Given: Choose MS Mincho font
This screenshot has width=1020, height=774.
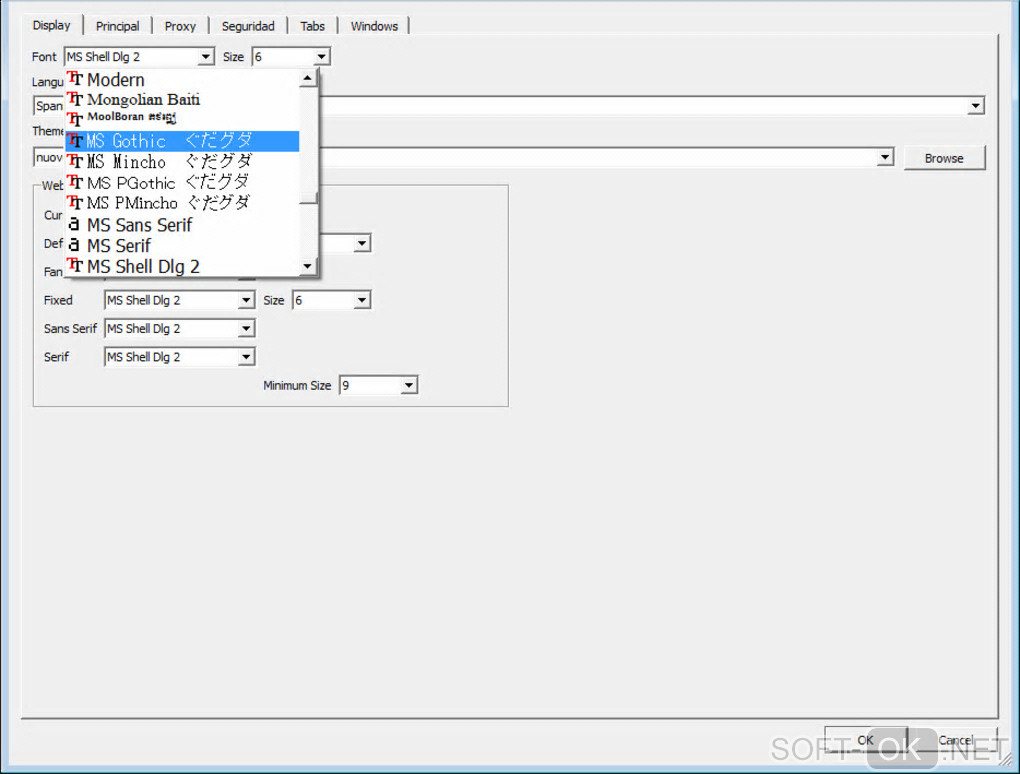Looking at the screenshot, I should pos(182,161).
